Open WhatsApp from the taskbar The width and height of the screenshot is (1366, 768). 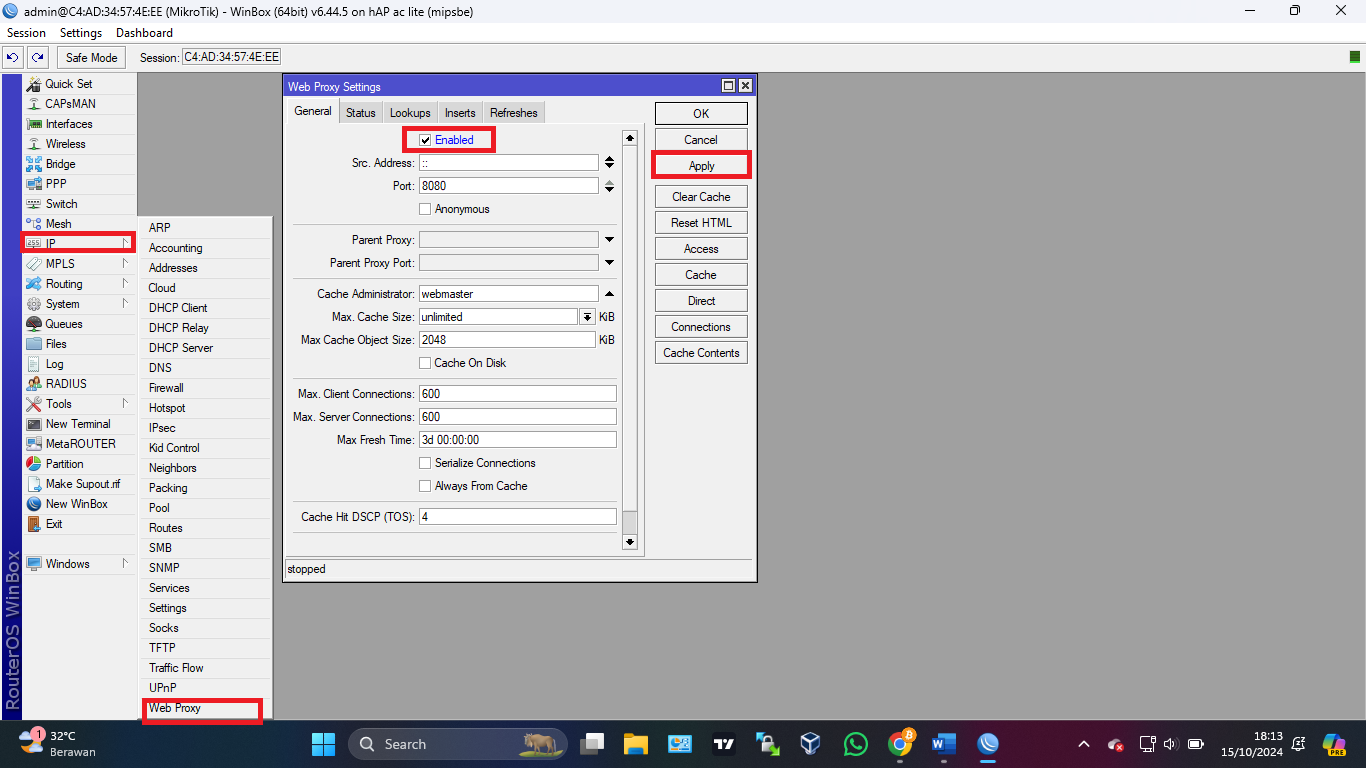(856, 744)
